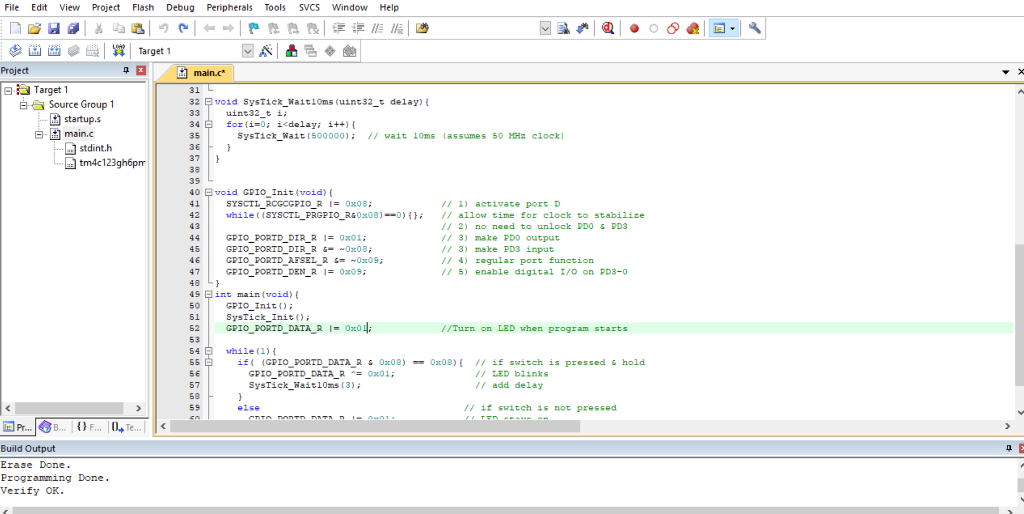Open Options for Target wand icon
Viewport: 1024px width, 514px height.
point(266,50)
